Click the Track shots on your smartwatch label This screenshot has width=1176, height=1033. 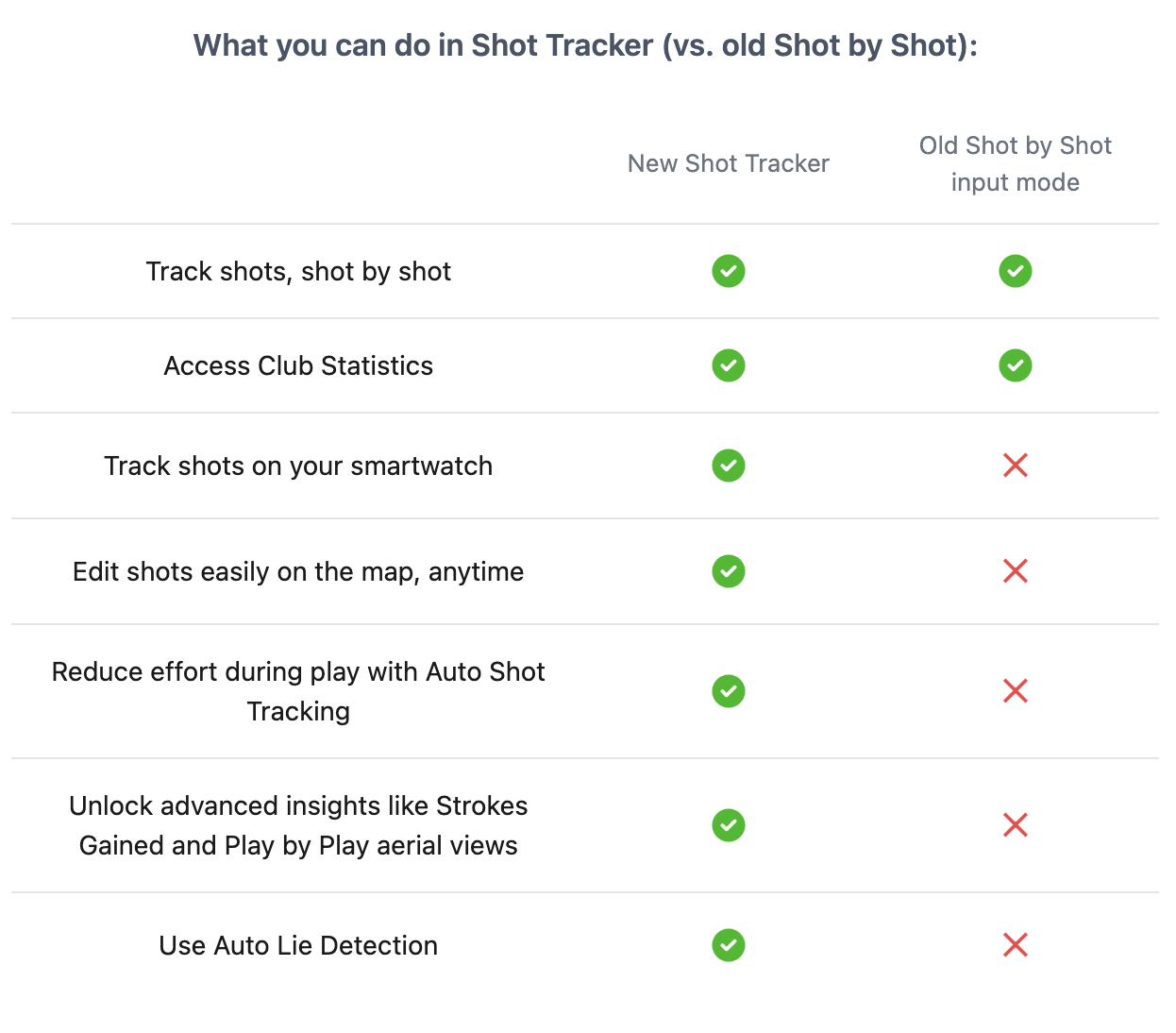click(x=298, y=466)
